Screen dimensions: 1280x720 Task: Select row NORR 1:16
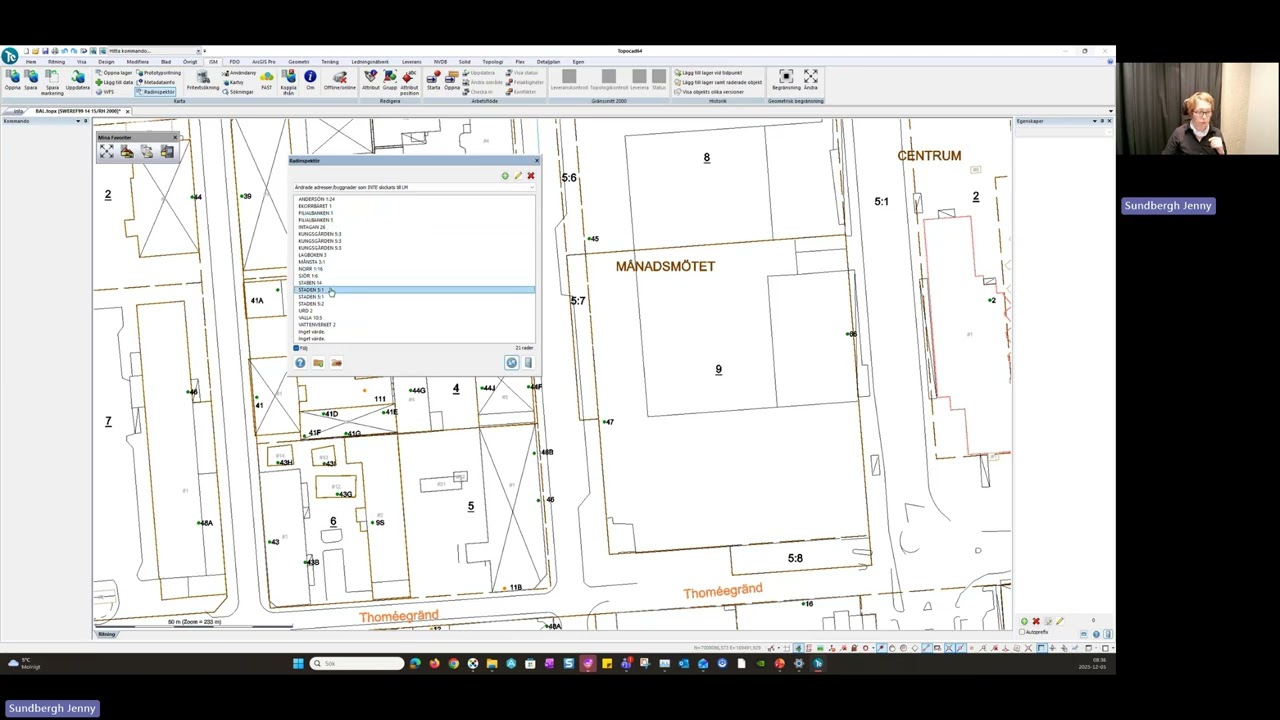[414, 269]
